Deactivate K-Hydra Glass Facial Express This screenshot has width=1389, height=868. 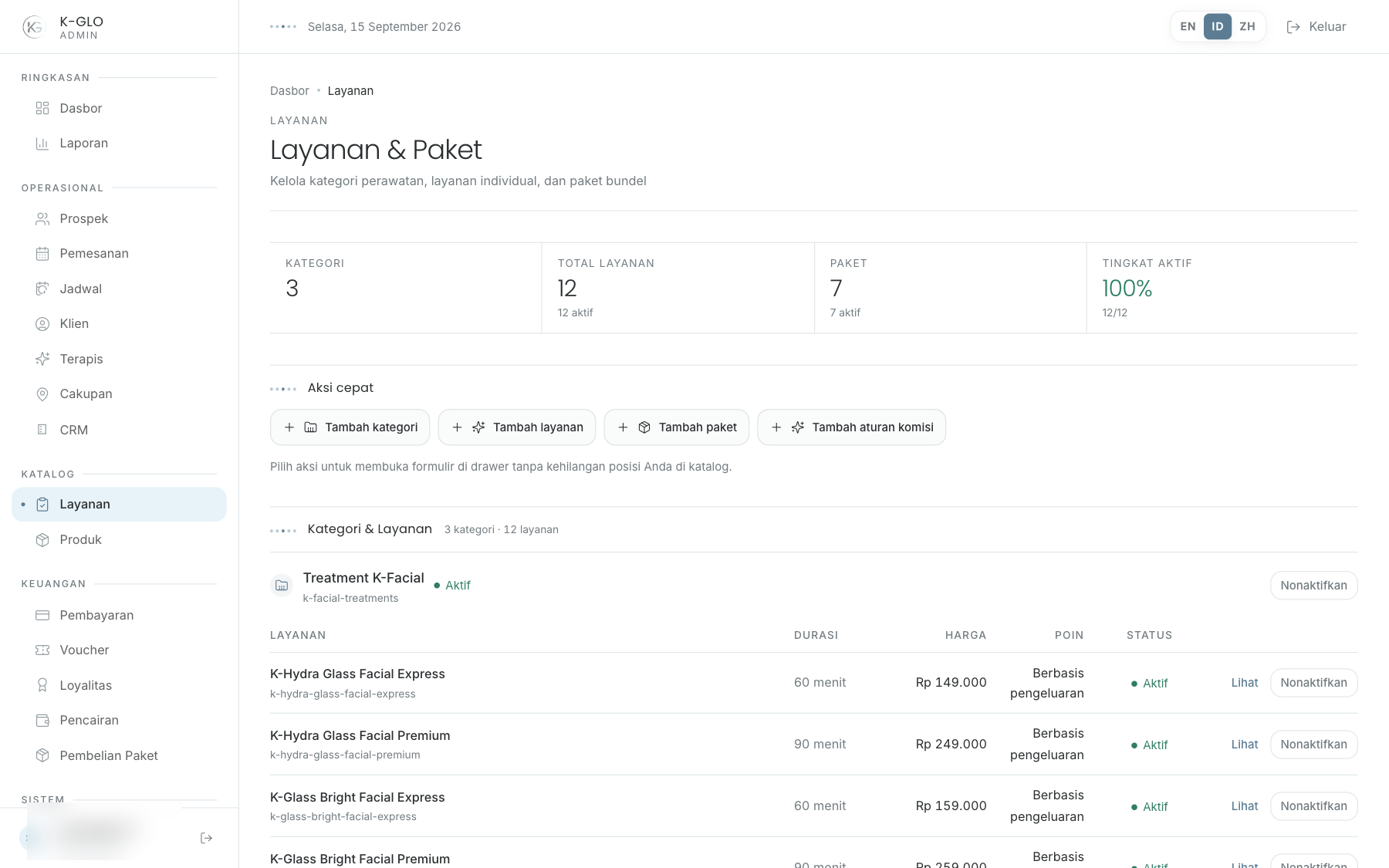tap(1313, 683)
